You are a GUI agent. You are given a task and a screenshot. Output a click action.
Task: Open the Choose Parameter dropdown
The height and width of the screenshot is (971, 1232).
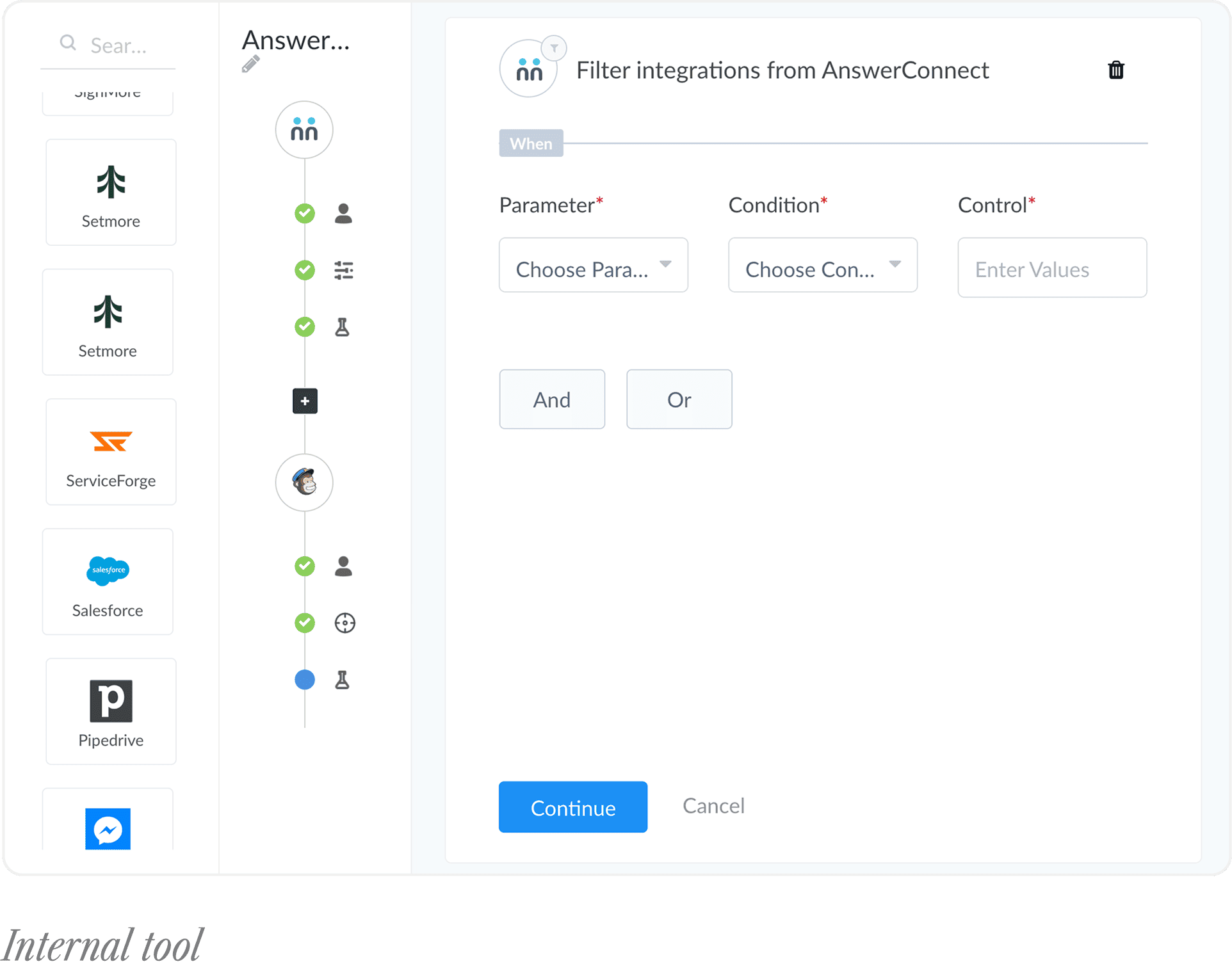tap(593, 266)
